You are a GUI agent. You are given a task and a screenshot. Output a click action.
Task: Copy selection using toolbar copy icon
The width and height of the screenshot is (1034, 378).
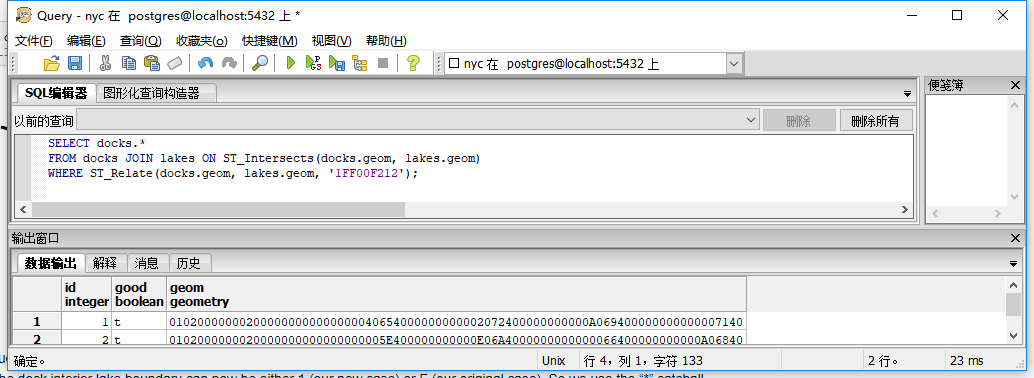point(129,63)
